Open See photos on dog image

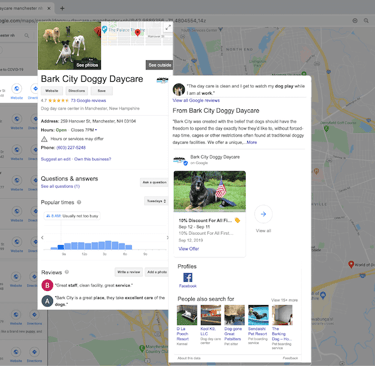87,65
